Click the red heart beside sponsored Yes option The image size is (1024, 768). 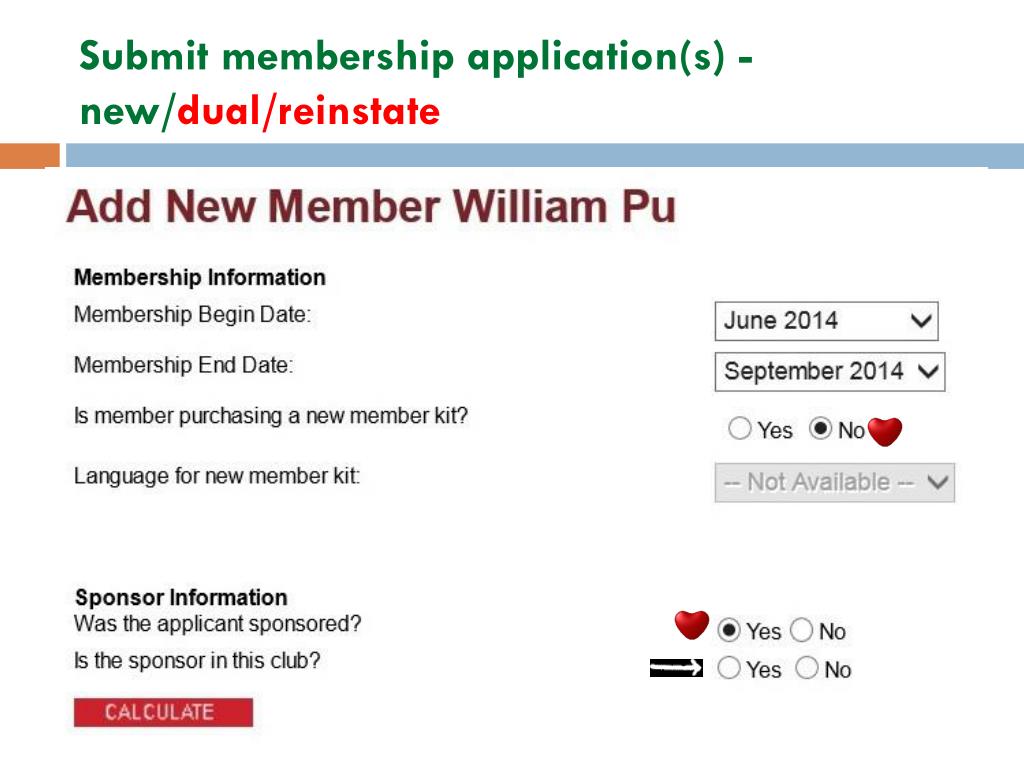coord(692,625)
